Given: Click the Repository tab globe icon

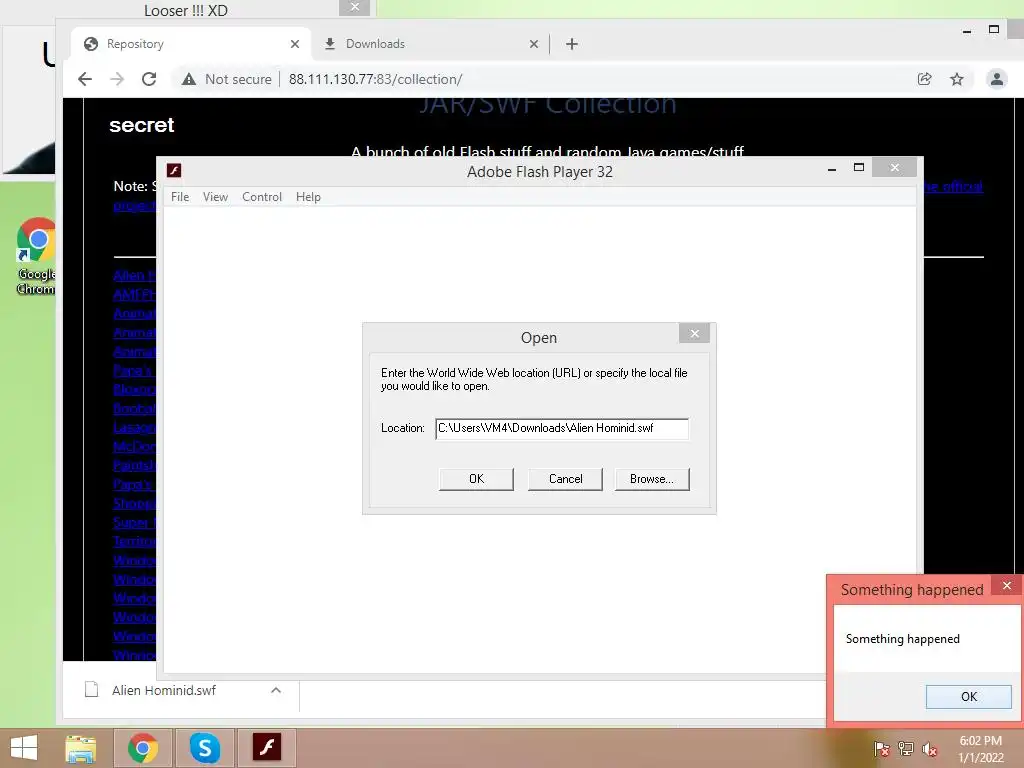Looking at the screenshot, I should pos(91,44).
